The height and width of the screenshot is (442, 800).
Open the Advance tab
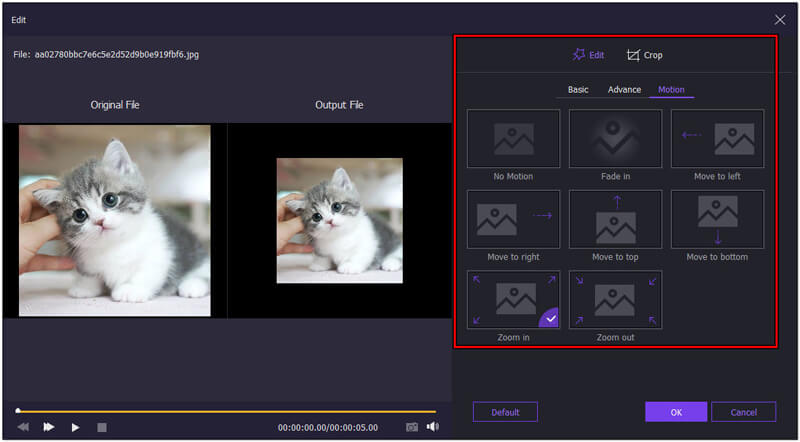point(624,90)
